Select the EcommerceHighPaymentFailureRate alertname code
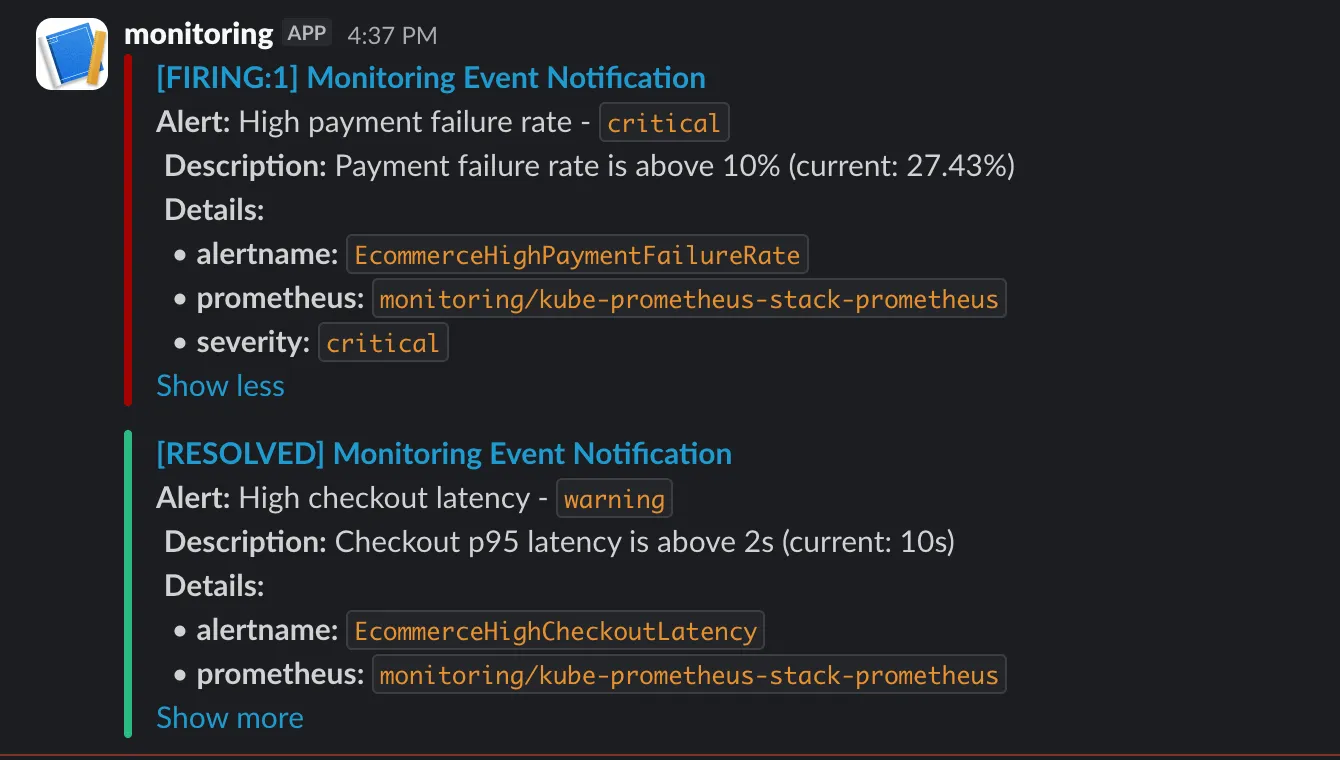 577,254
